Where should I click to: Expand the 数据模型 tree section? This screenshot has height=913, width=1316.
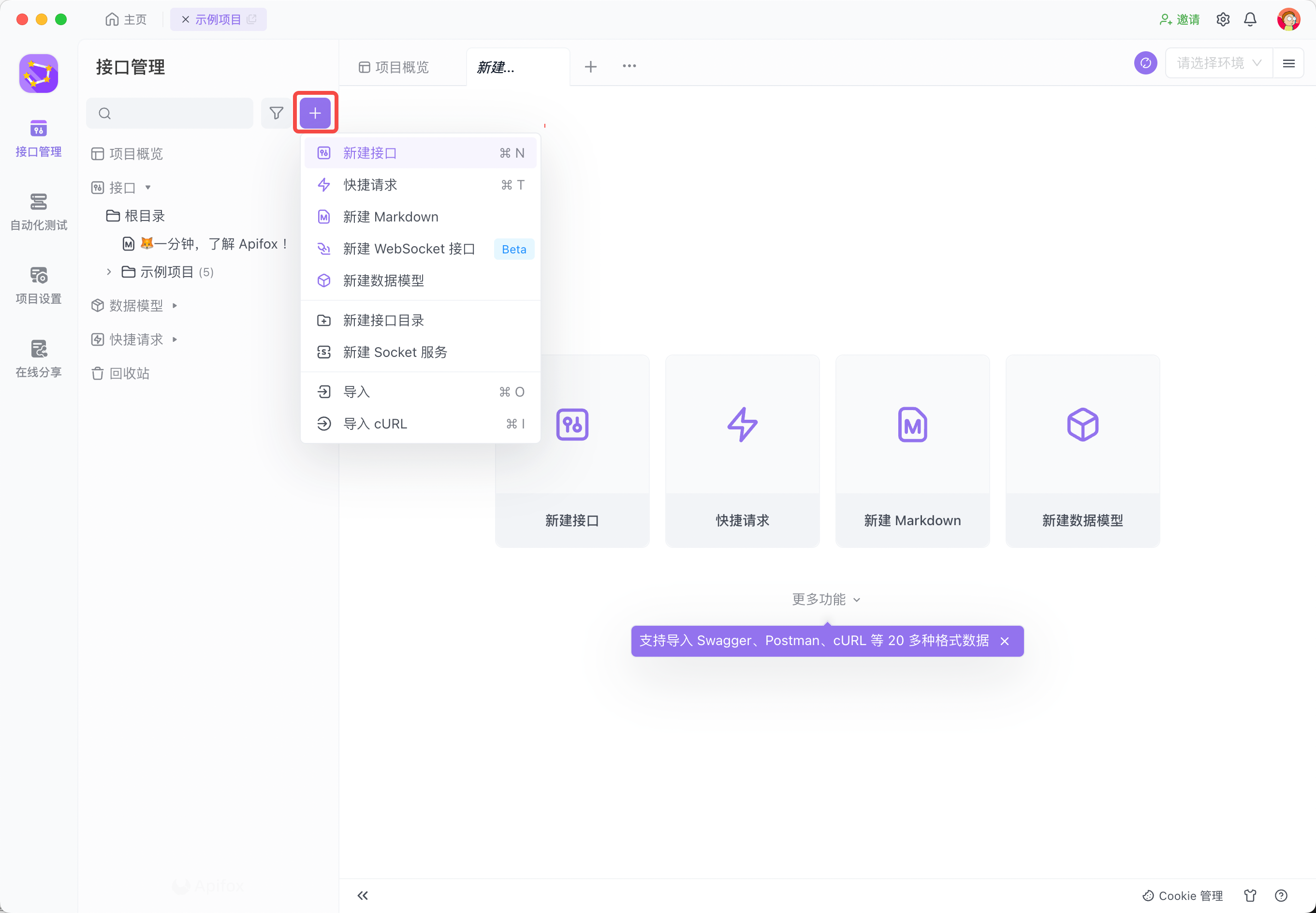tap(175, 306)
